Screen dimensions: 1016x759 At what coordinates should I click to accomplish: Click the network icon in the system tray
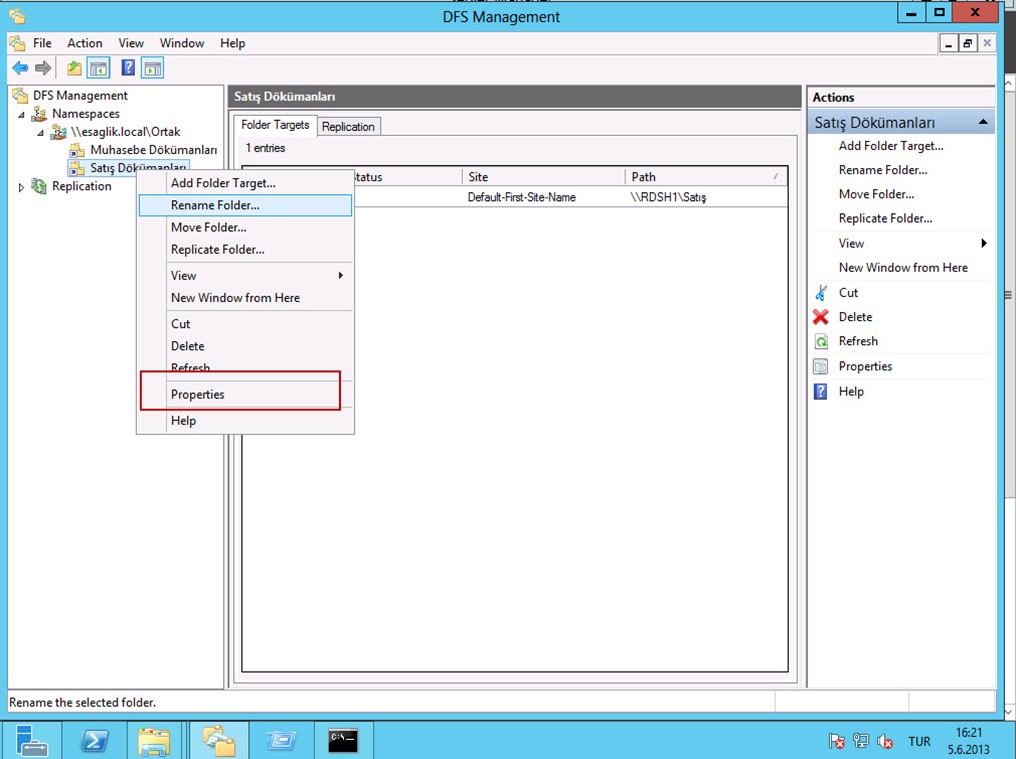click(x=860, y=741)
